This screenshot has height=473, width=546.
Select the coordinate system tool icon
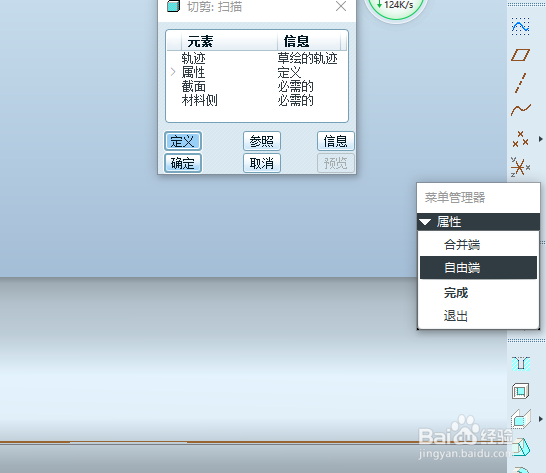coord(520,167)
